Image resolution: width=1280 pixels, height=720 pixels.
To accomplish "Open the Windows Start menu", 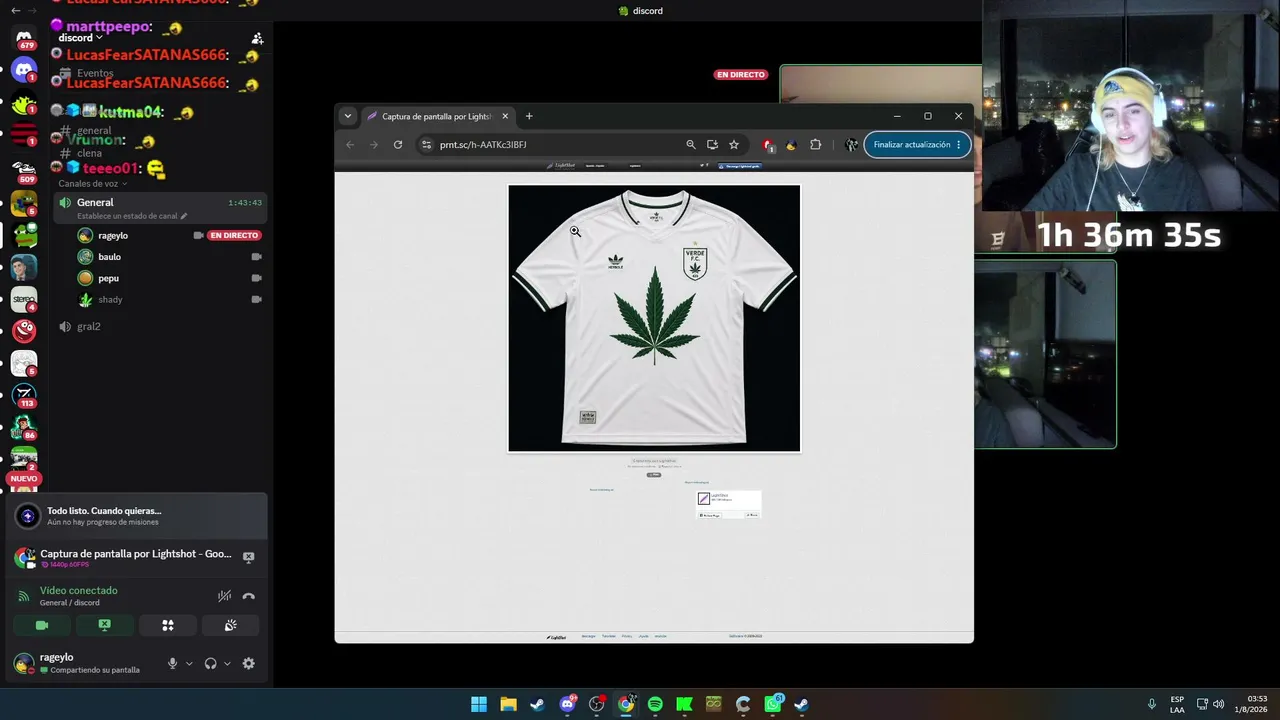I will (479, 704).
